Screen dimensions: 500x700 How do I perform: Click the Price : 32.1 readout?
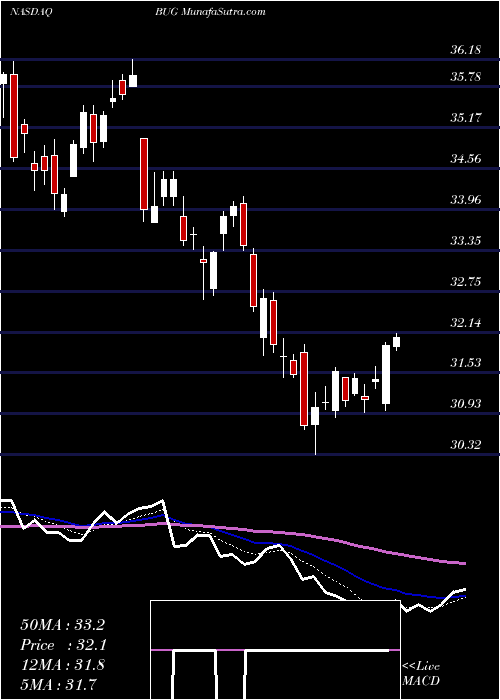click(x=62, y=645)
